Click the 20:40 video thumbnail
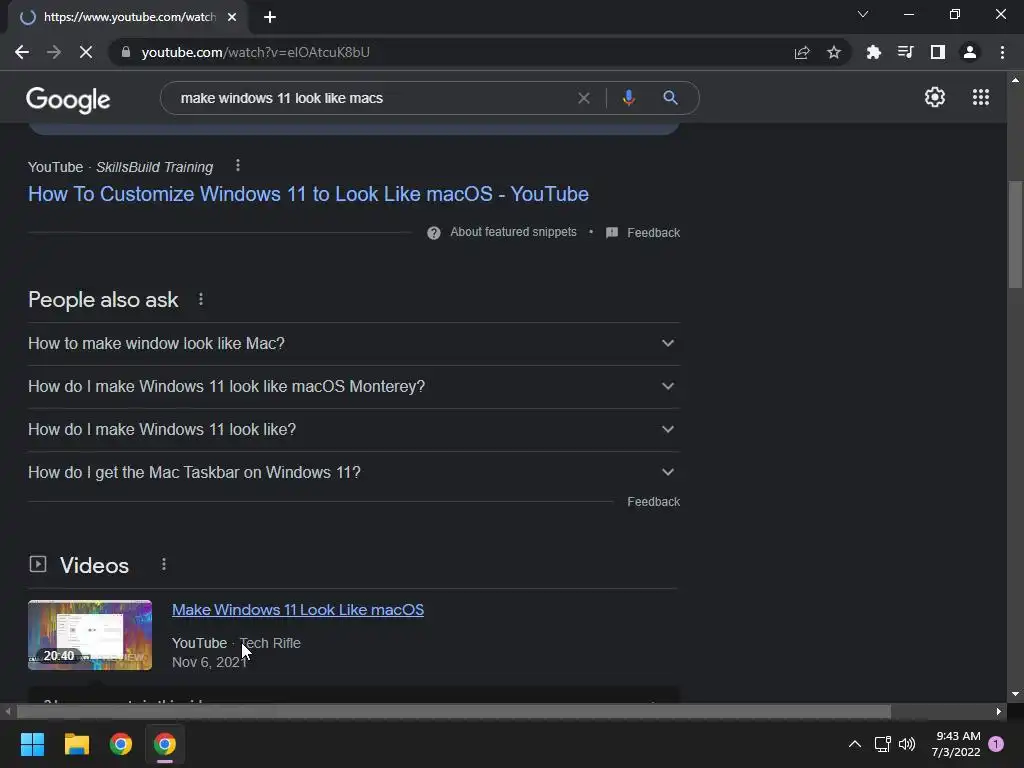This screenshot has height=768, width=1024. tap(90, 635)
